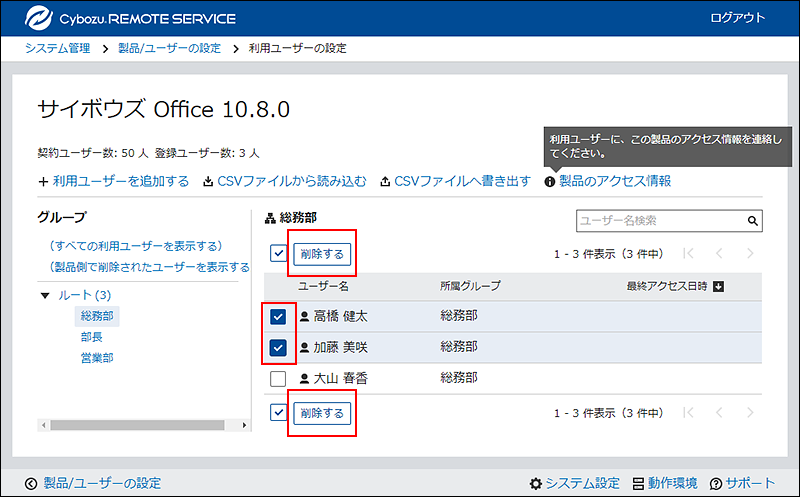Select 営業部 in the group tree
Viewport: 800px width, 497px height.
[x=97, y=358]
